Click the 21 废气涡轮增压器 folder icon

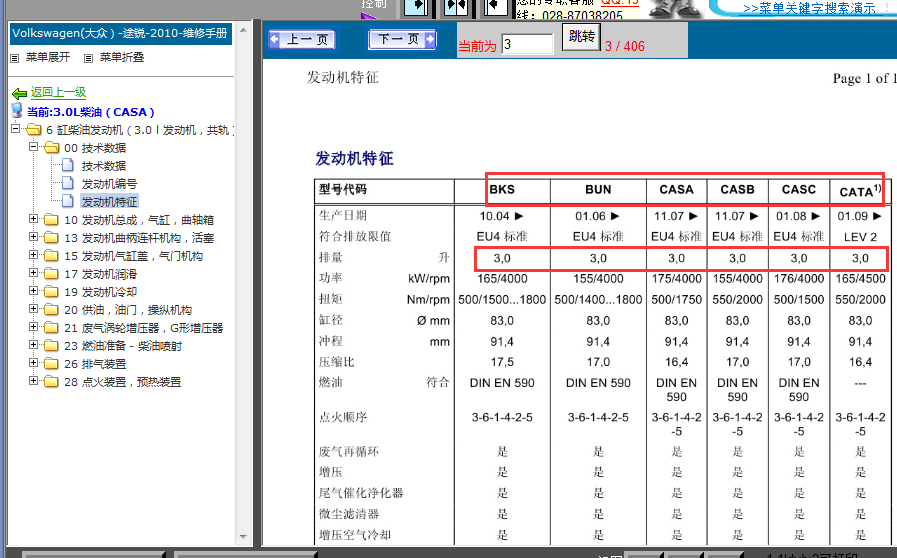(x=51, y=328)
